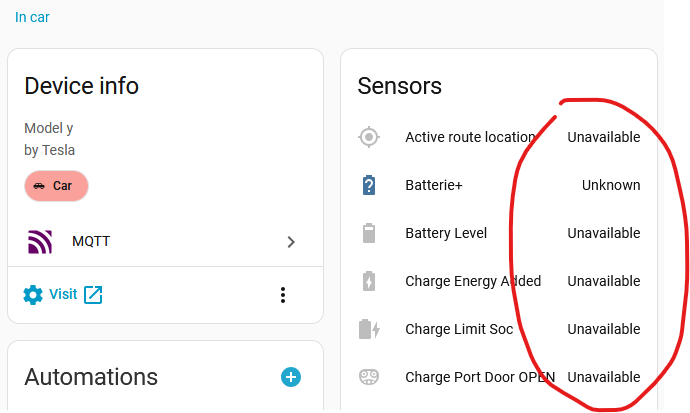Select the Active route location entry
Screen dimensions: 690x413
coord(469,137)
